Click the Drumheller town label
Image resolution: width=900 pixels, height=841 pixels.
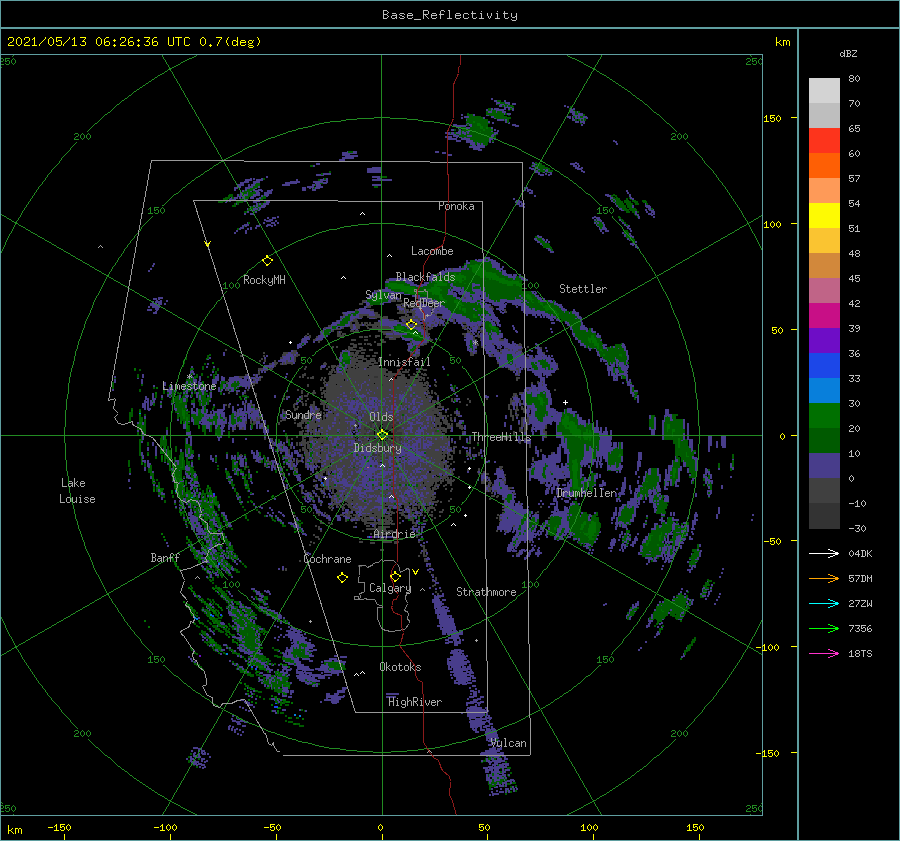(586, 493)
